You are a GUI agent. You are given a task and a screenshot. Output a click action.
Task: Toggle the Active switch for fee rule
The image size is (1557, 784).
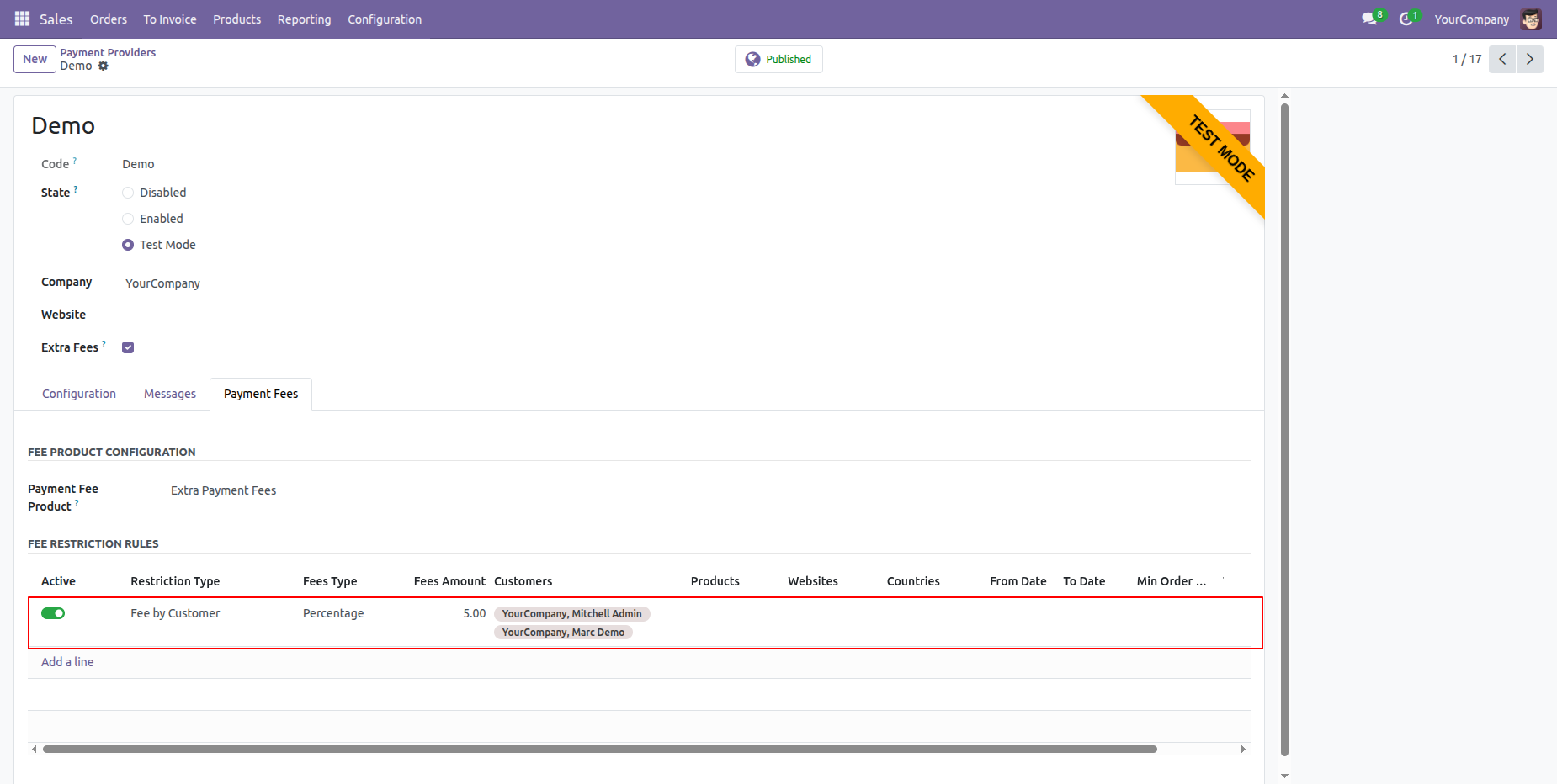click(x=53, y=613)
